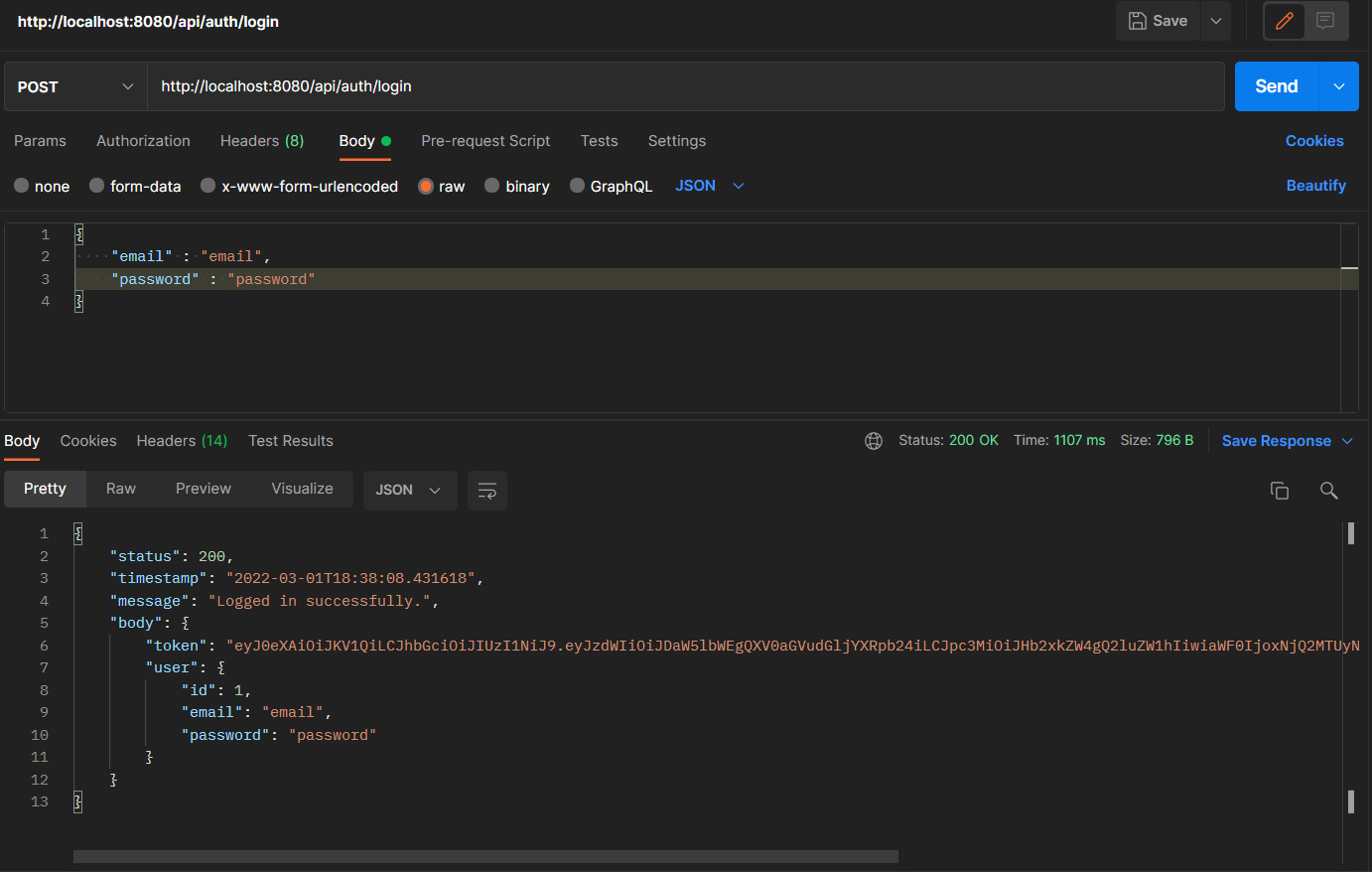Open the Params tab

click(x=40, y=141)
